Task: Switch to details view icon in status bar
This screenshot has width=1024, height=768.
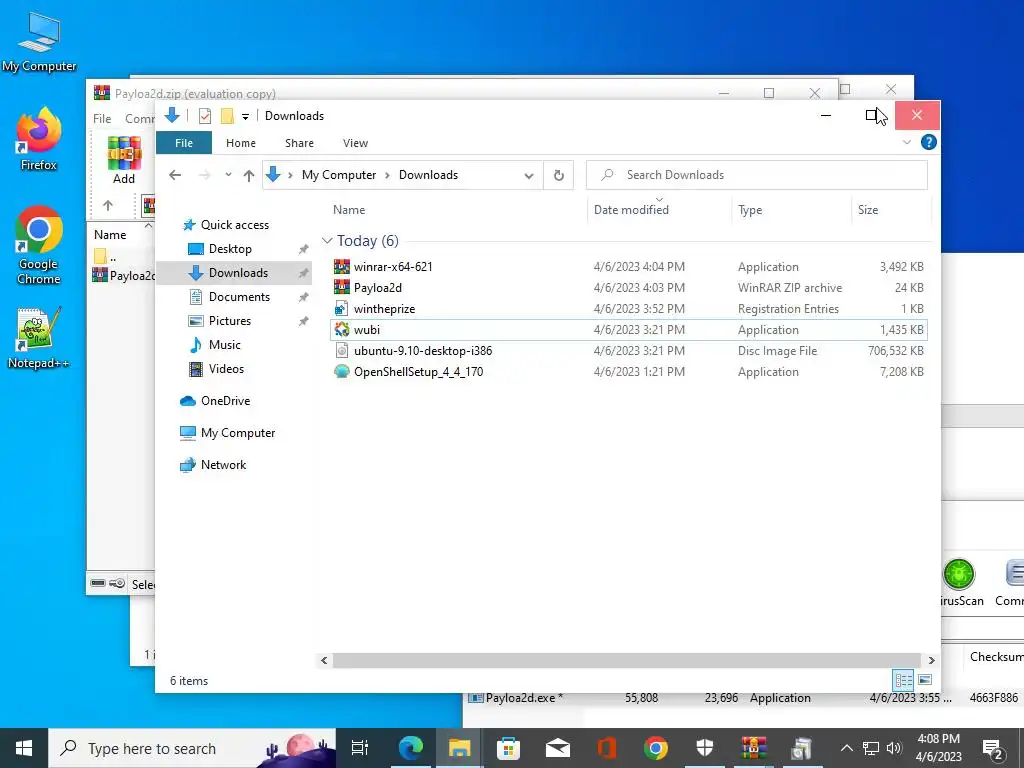Action: [x=904, y=680]
